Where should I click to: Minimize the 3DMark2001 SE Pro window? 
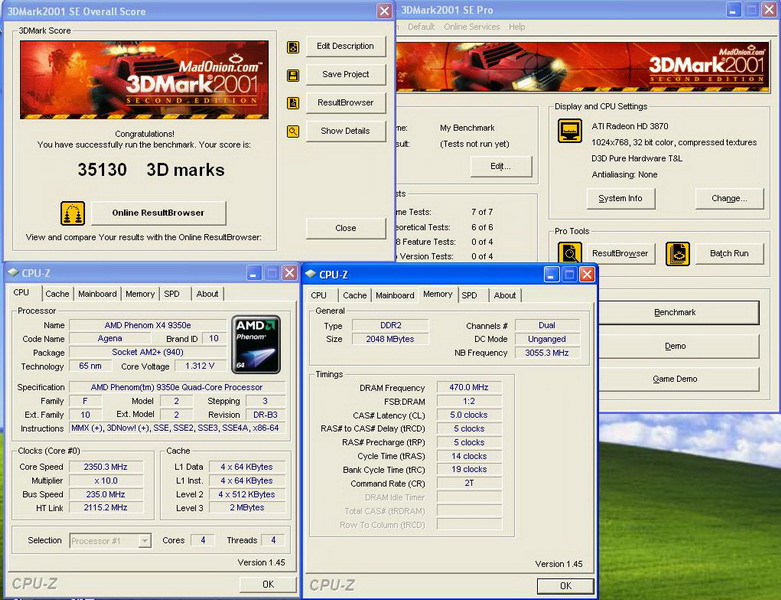(733, 9)
